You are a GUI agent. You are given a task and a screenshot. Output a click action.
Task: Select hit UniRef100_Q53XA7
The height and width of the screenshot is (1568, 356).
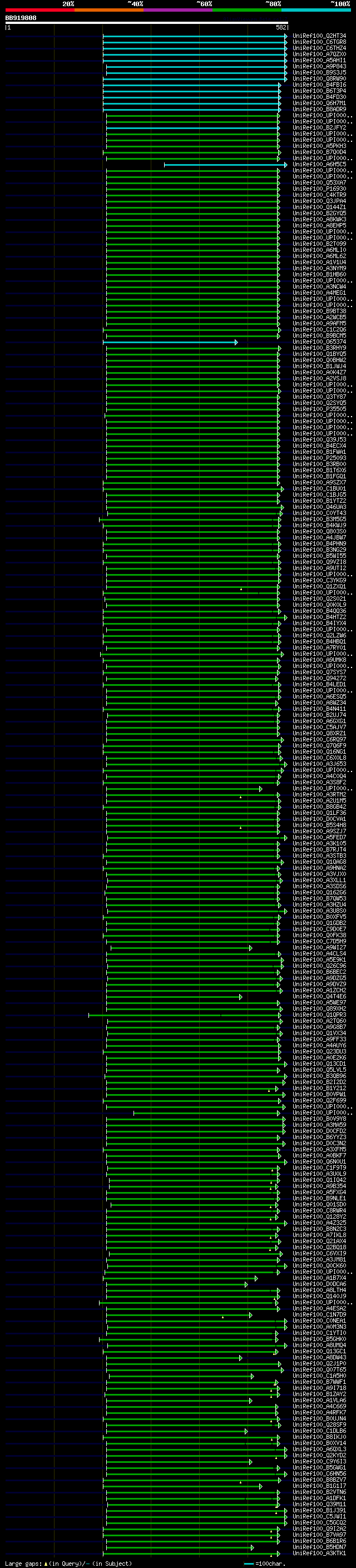(x=319, y=182)
